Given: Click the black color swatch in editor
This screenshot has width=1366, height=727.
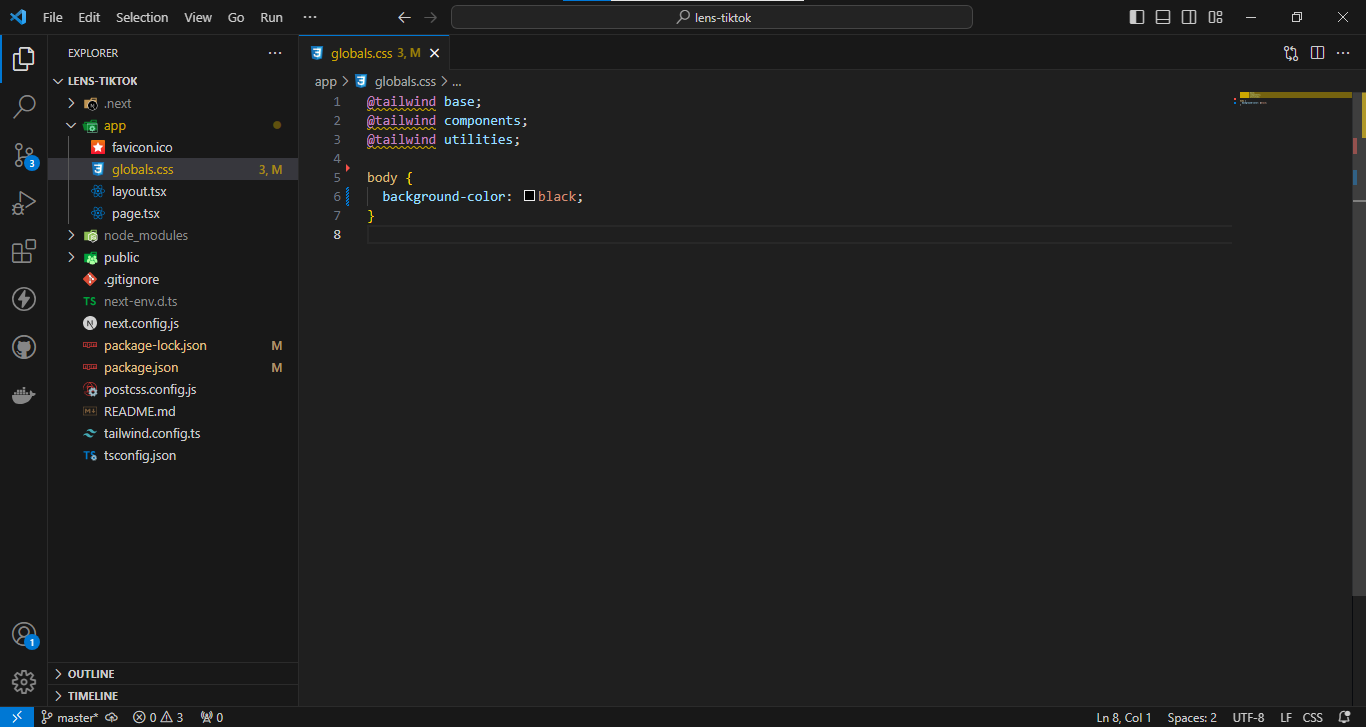Looking at the screenshot, I should [x=530, y=197].
